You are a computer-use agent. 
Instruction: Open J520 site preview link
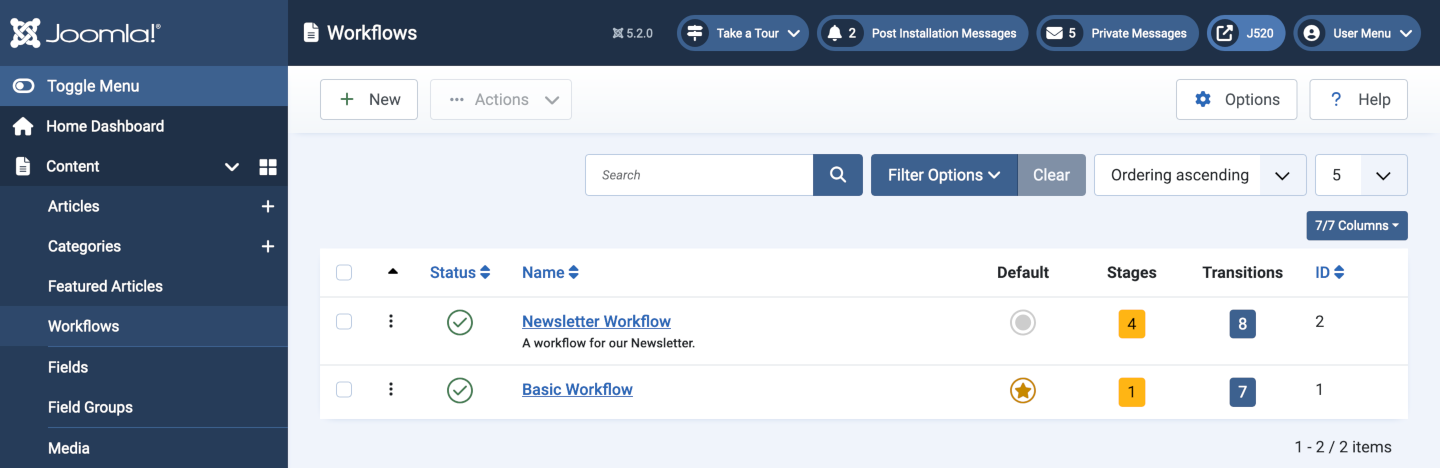[x=1246, y=33]
